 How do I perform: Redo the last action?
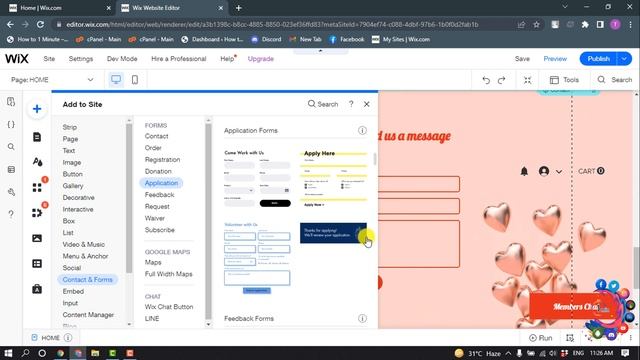coord(502,80)
